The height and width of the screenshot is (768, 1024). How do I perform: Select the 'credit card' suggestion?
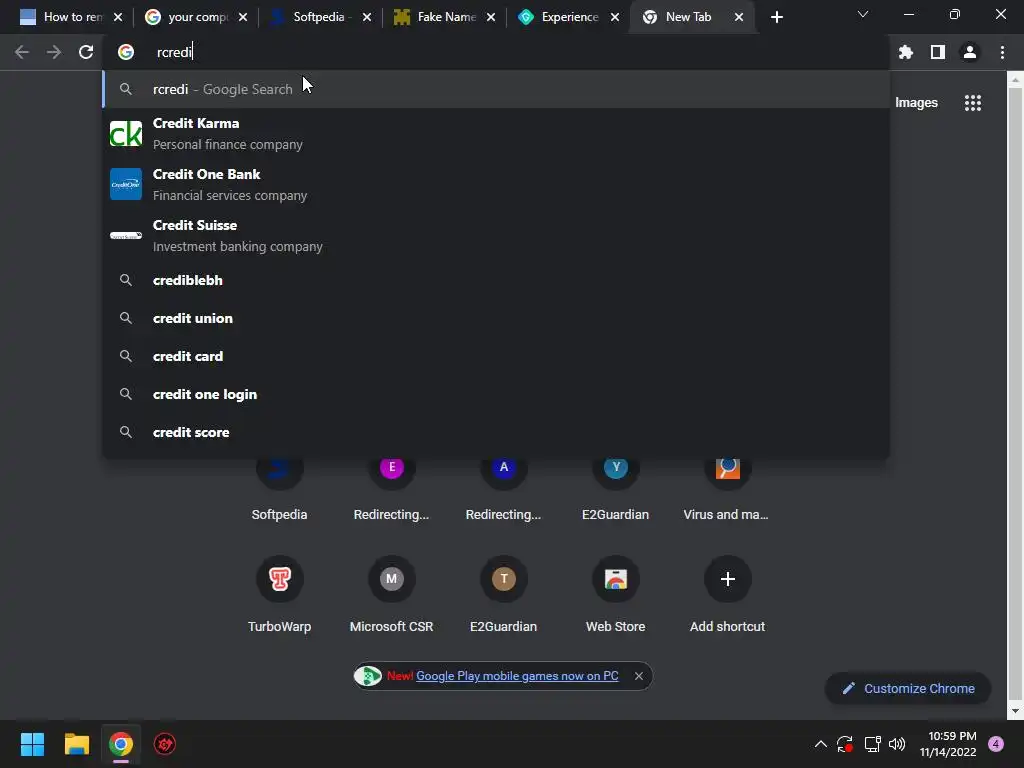pos(496,356)
